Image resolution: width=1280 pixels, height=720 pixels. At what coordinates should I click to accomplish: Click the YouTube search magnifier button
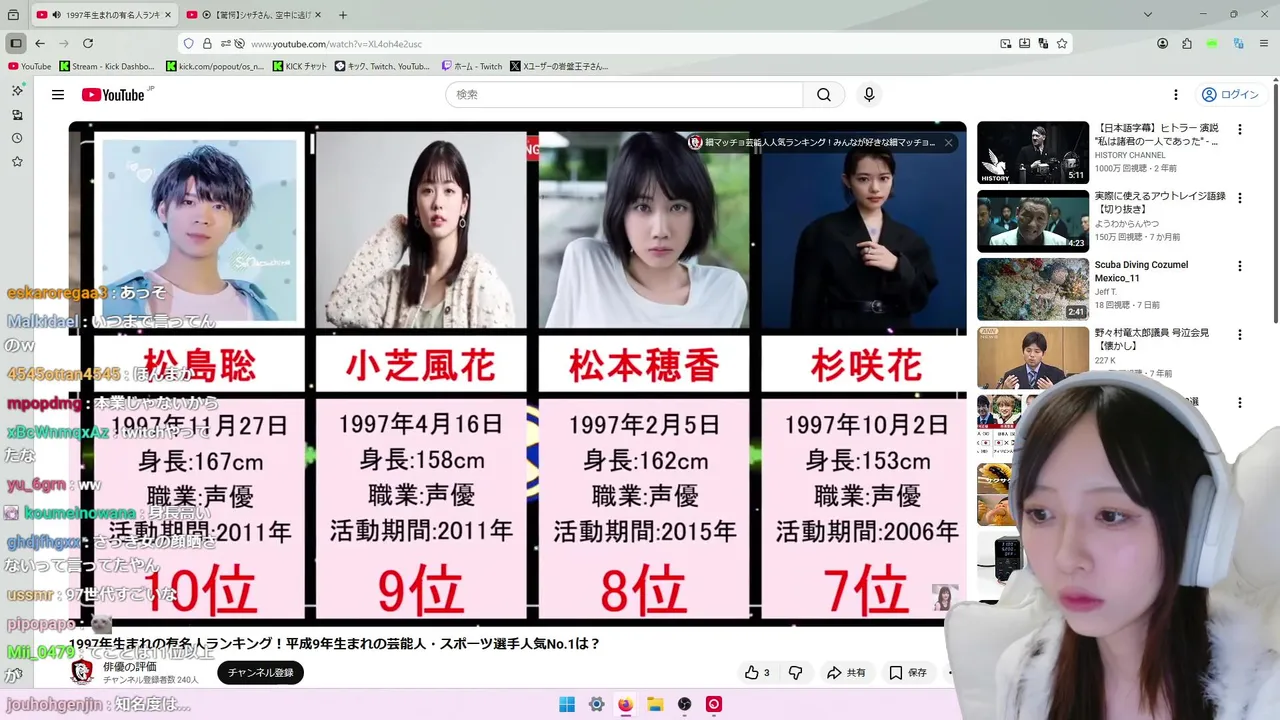pyautogui.click(x=824, y=95)
